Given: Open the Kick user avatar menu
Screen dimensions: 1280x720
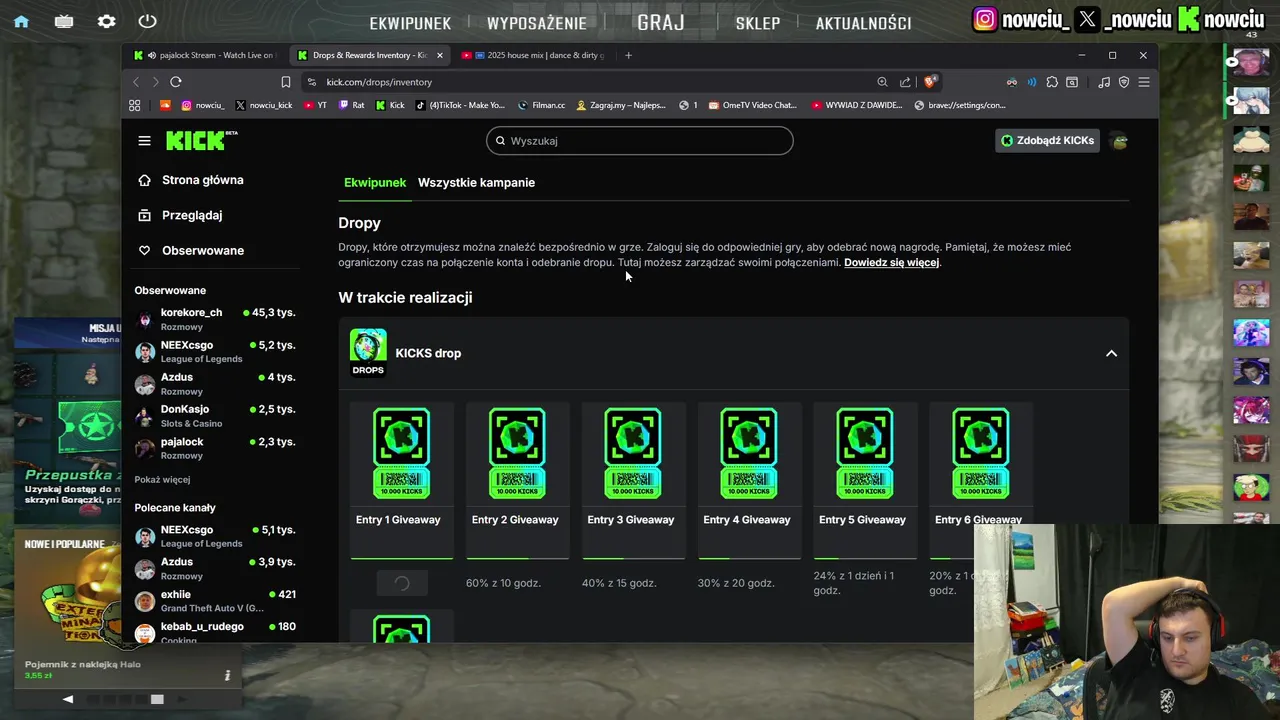Looking at the screenshot, I should pos(1120,141).
